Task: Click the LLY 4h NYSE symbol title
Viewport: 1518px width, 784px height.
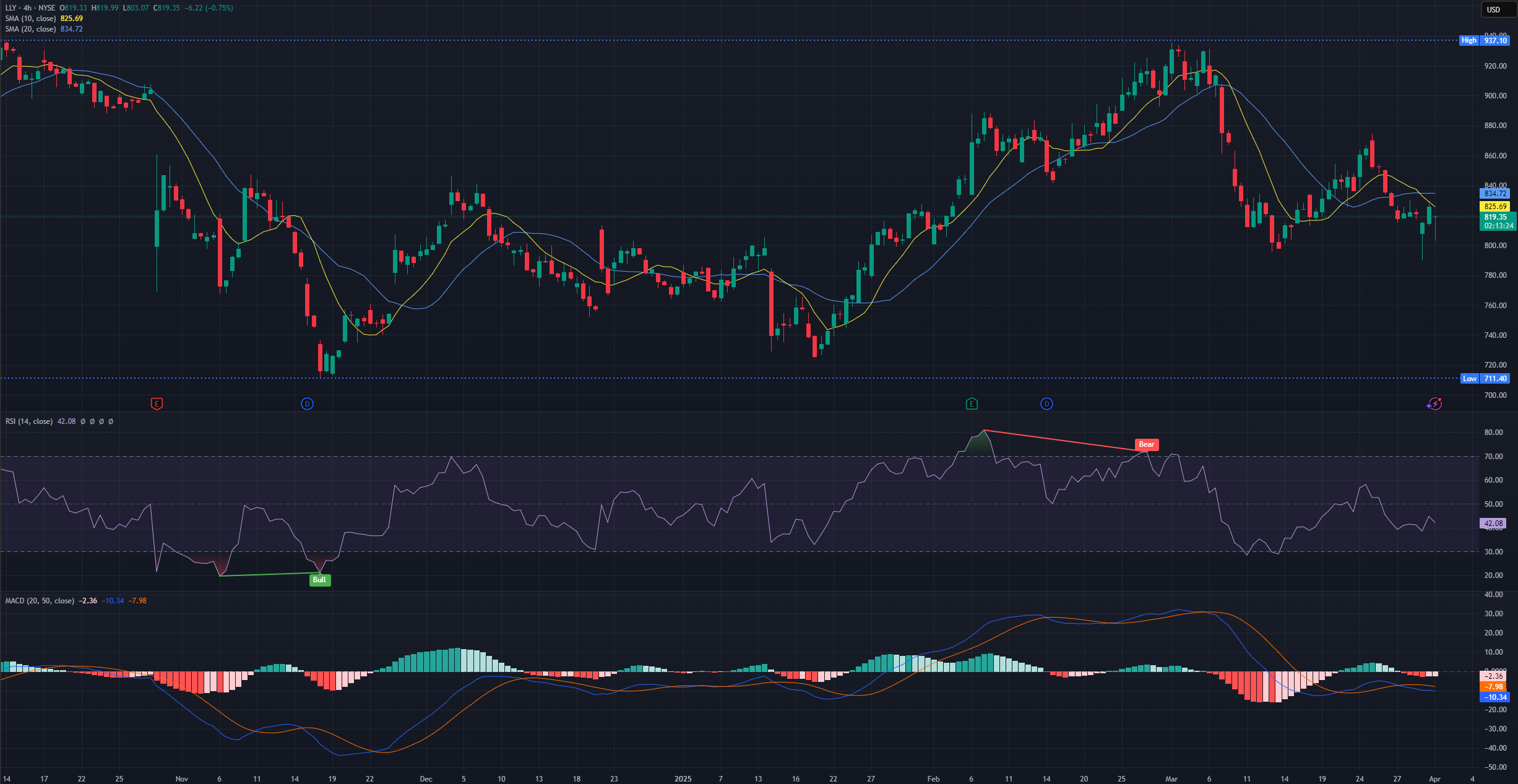Action: click(x=30, y=8)
